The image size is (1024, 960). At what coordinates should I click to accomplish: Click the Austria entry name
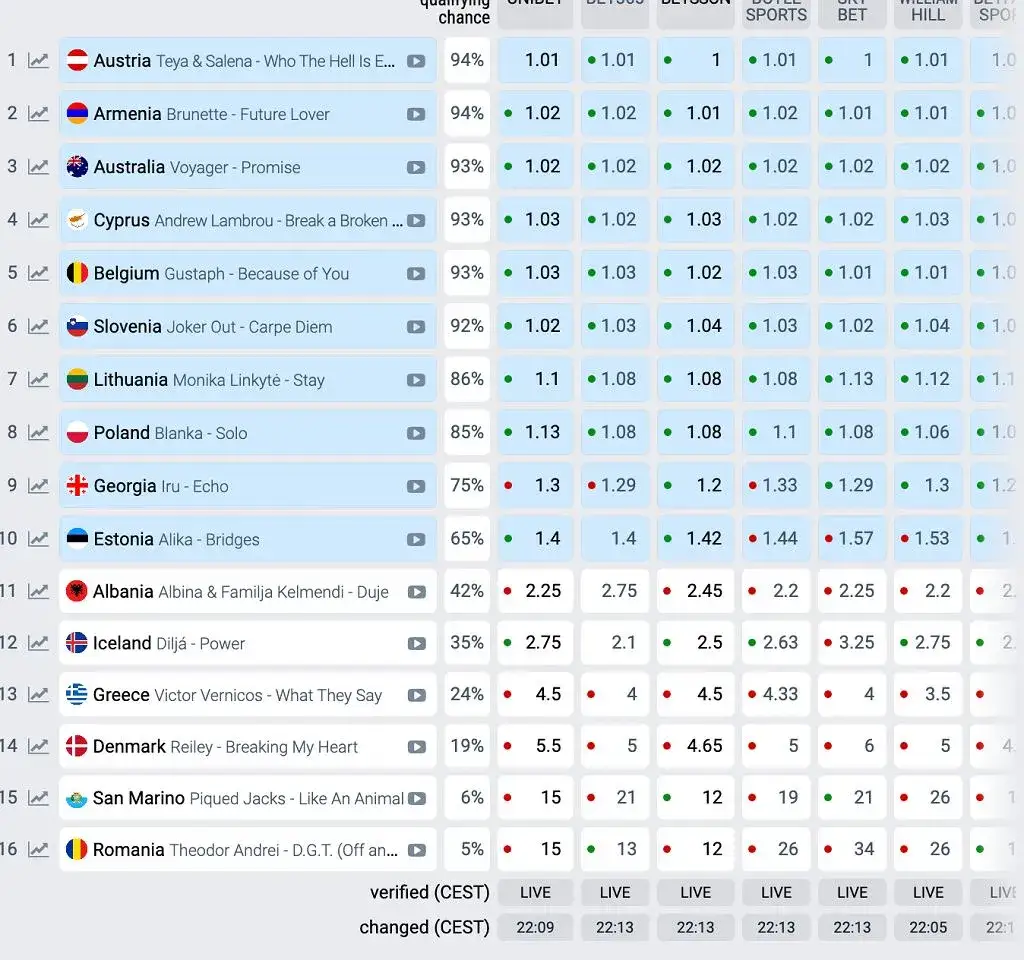(122, 61)
